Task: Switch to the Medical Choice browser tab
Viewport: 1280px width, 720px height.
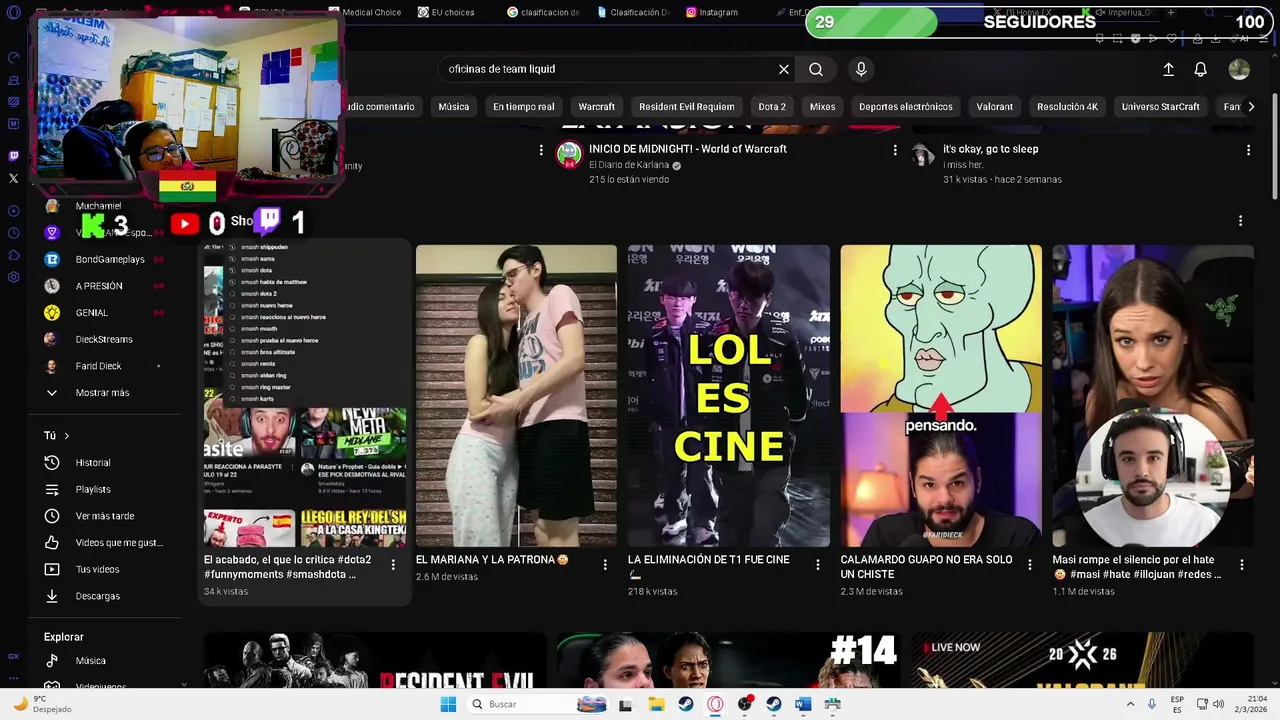Action: tap(364, 12)
